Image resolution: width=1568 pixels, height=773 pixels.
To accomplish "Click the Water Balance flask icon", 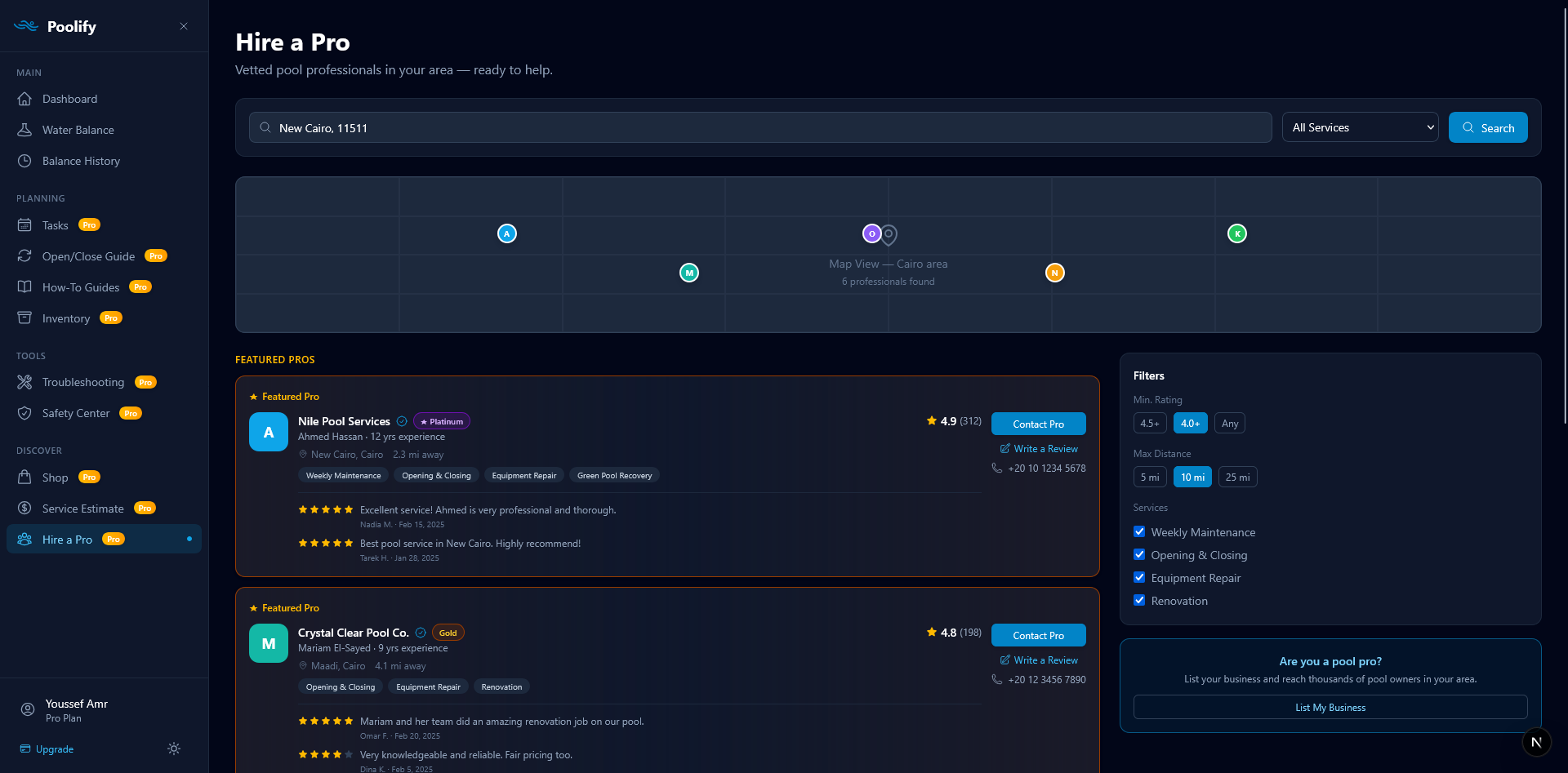I will click(24, 130).
